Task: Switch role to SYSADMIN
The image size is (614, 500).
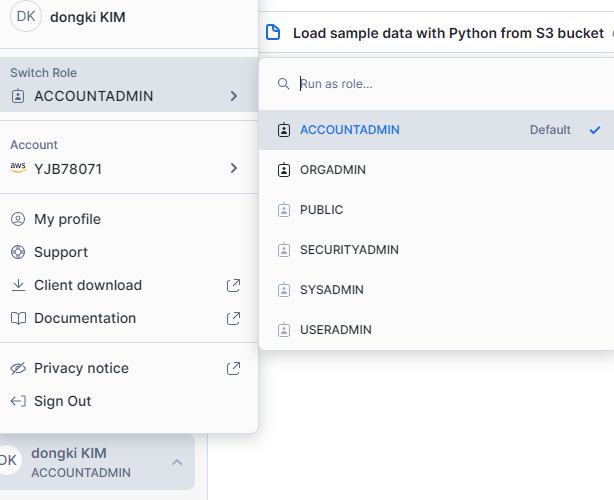Action: 332,290
